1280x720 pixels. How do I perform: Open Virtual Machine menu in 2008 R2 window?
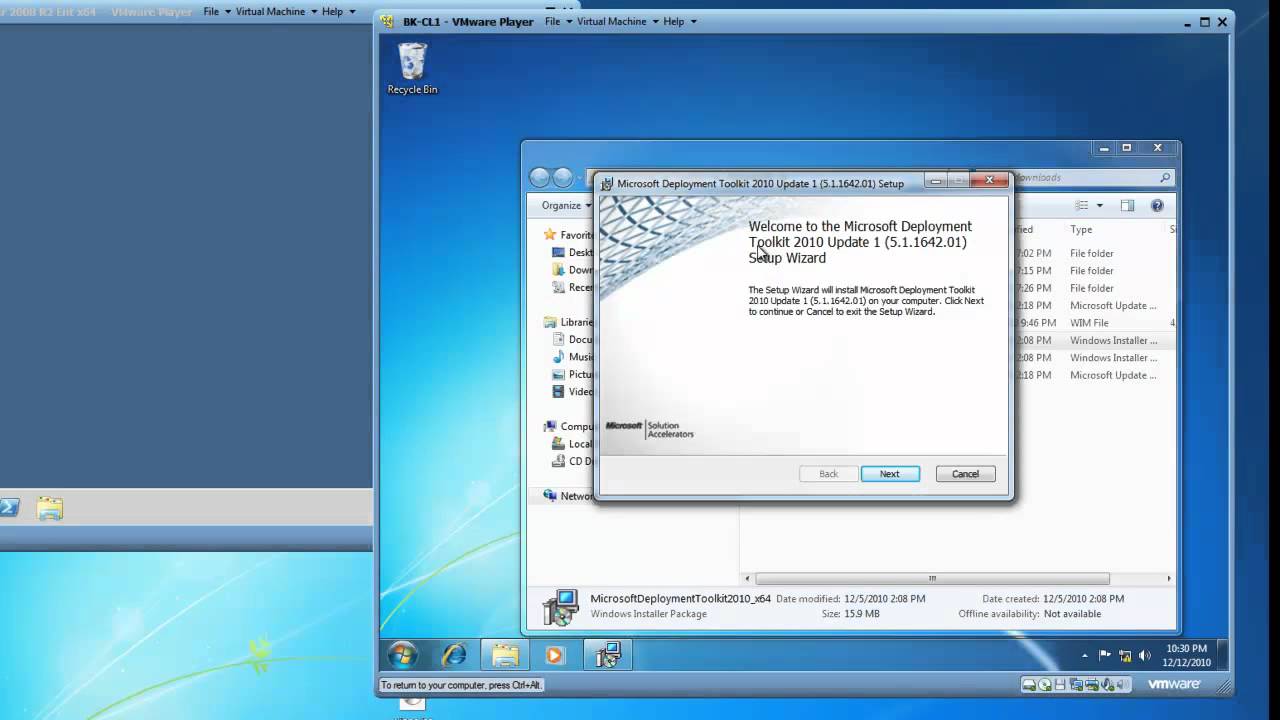pyautogui.click(x=275, y=11)
